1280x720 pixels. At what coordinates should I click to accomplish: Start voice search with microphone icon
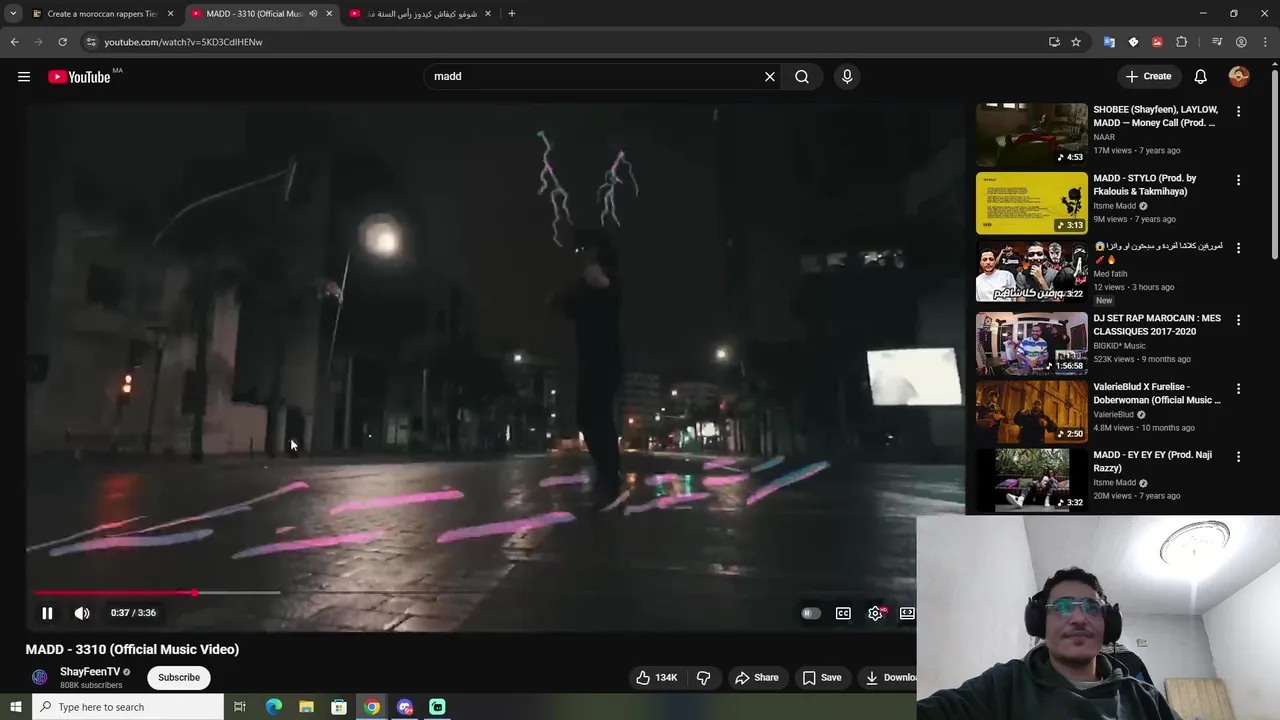click(x=847, y=77)
